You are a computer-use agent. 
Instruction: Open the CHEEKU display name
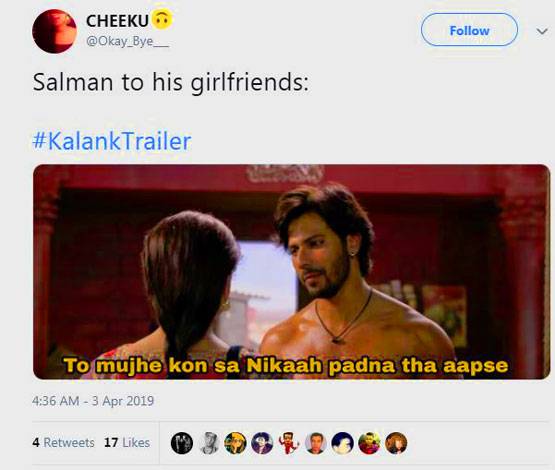118,21
